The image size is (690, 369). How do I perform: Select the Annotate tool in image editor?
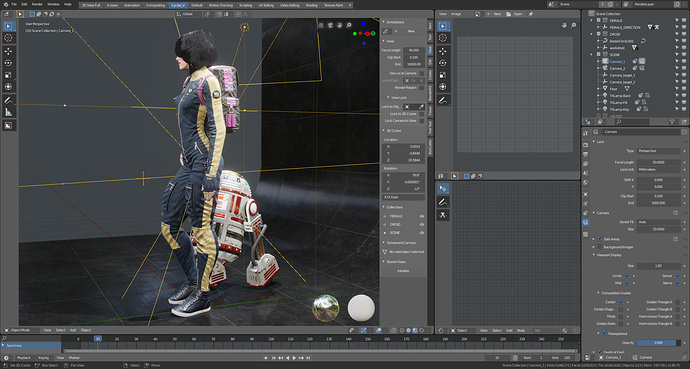click(443, 100)
